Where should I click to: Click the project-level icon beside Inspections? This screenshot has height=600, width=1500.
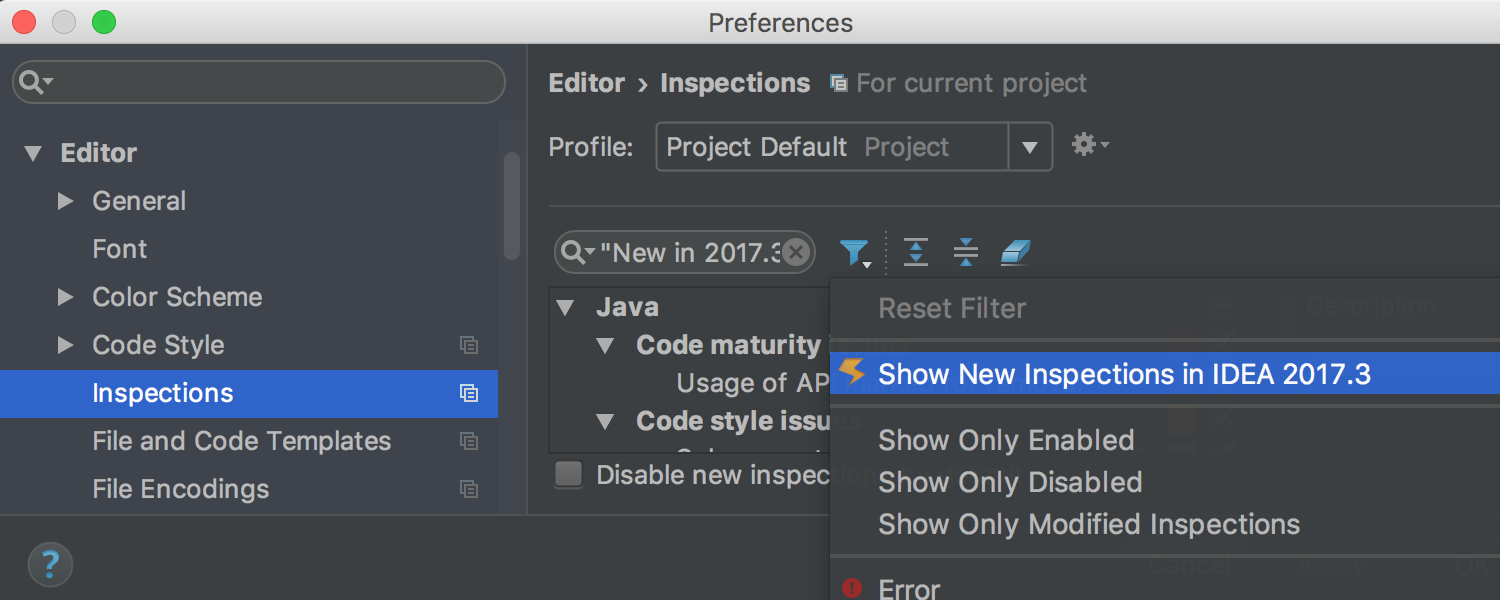pos(469,393)
